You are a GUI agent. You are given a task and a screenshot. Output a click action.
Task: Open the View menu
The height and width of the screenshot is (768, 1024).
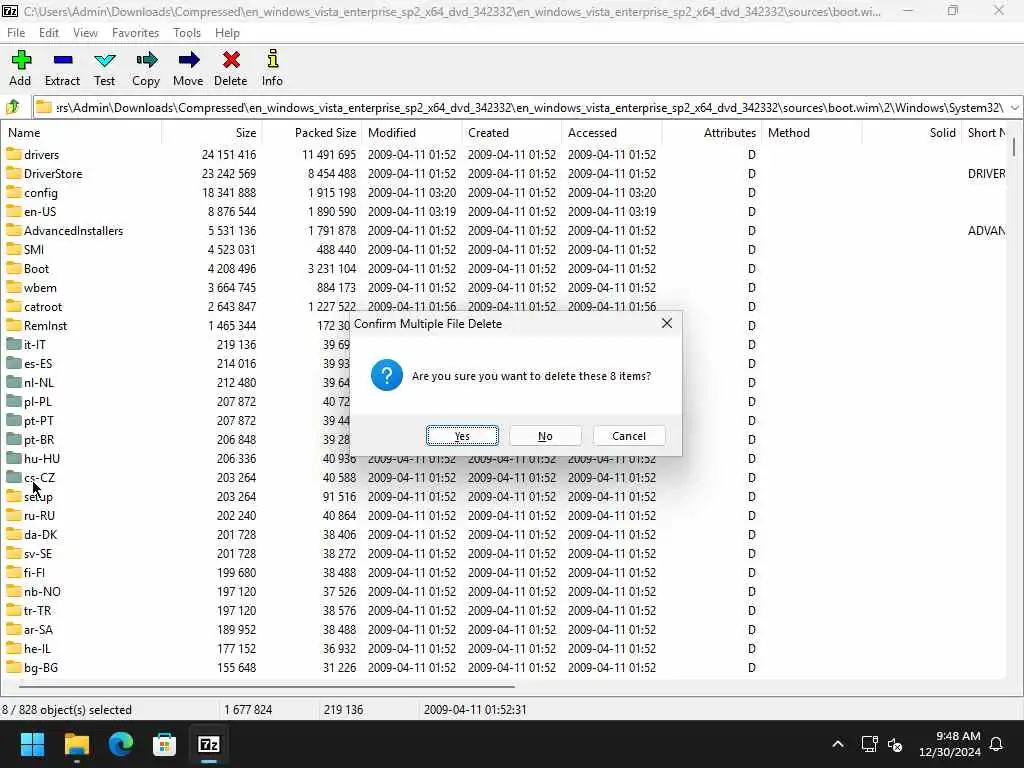85,33
